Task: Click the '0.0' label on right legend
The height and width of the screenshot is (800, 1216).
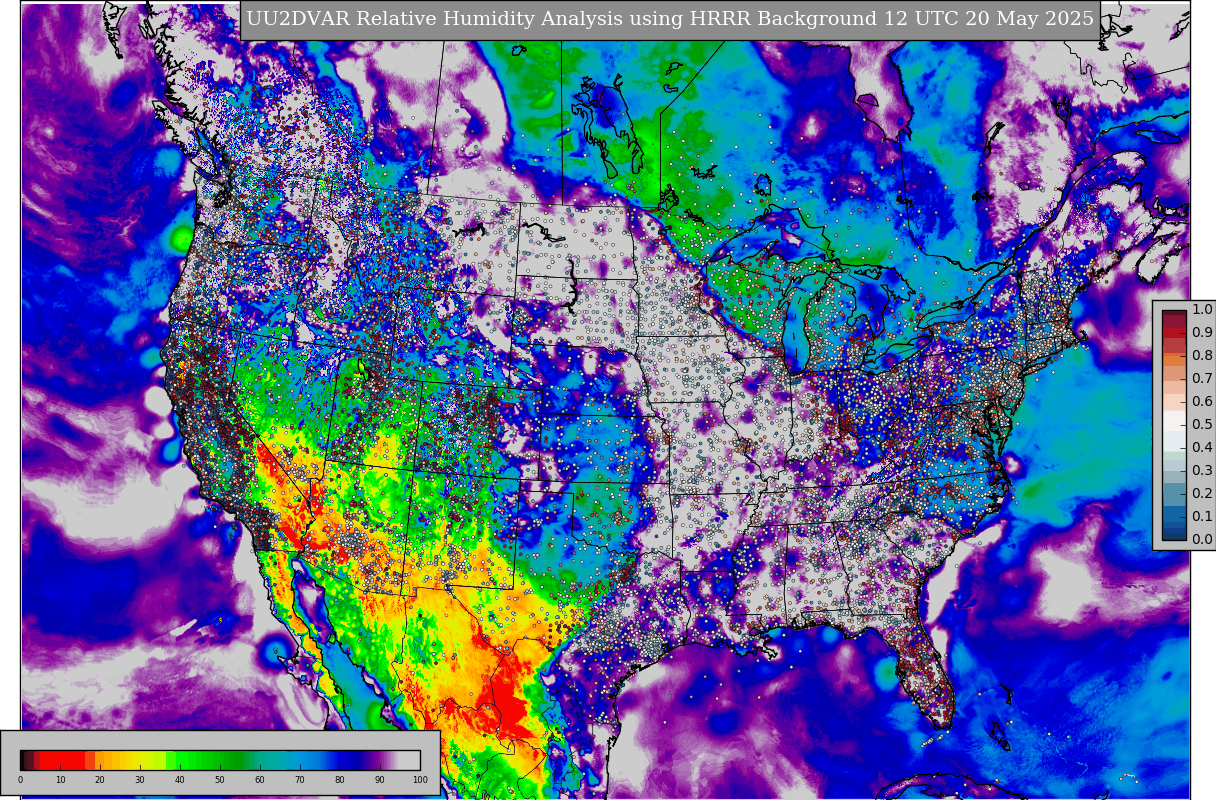Action: (1201, 539)
